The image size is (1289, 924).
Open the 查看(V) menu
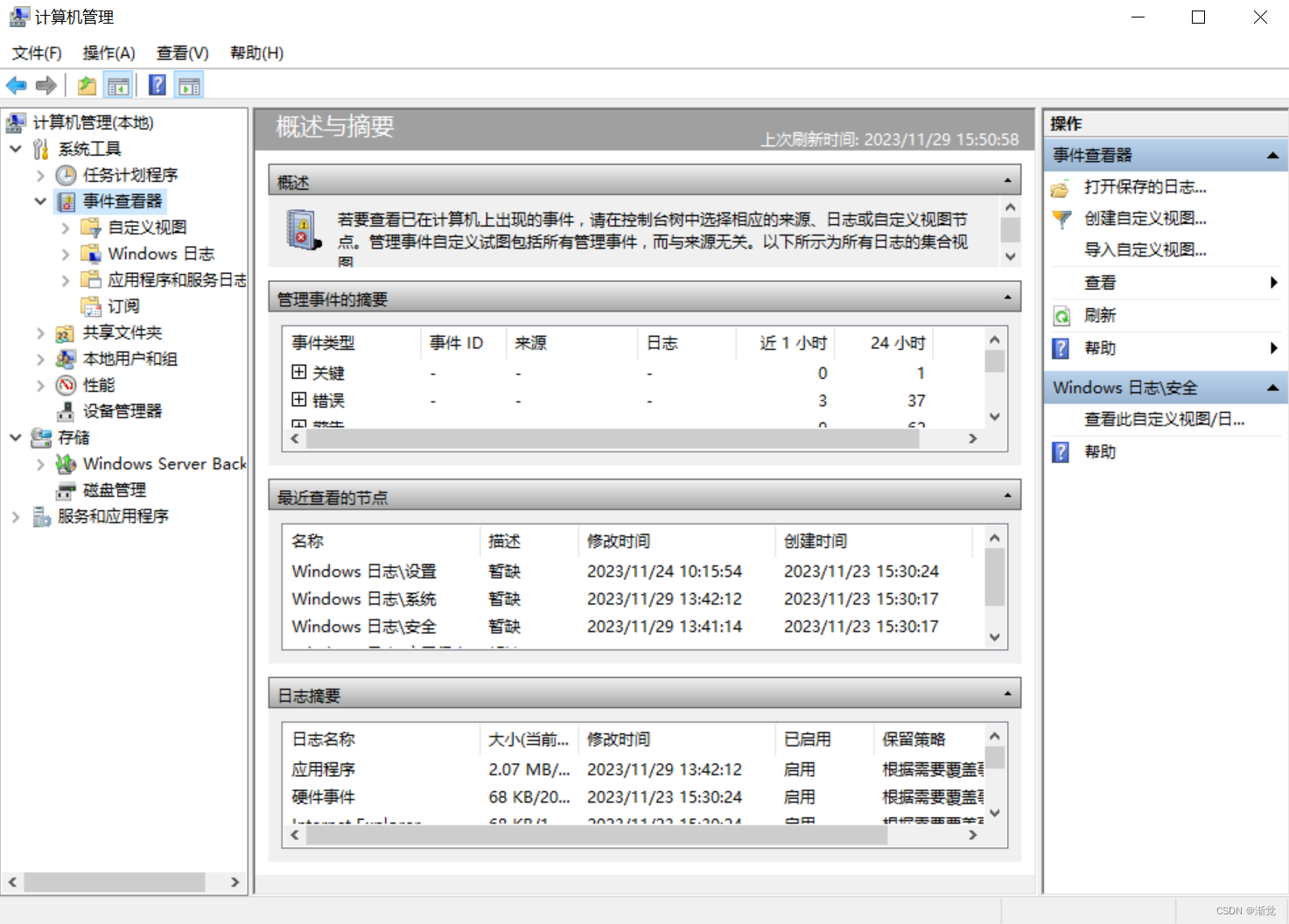(183, 53)
